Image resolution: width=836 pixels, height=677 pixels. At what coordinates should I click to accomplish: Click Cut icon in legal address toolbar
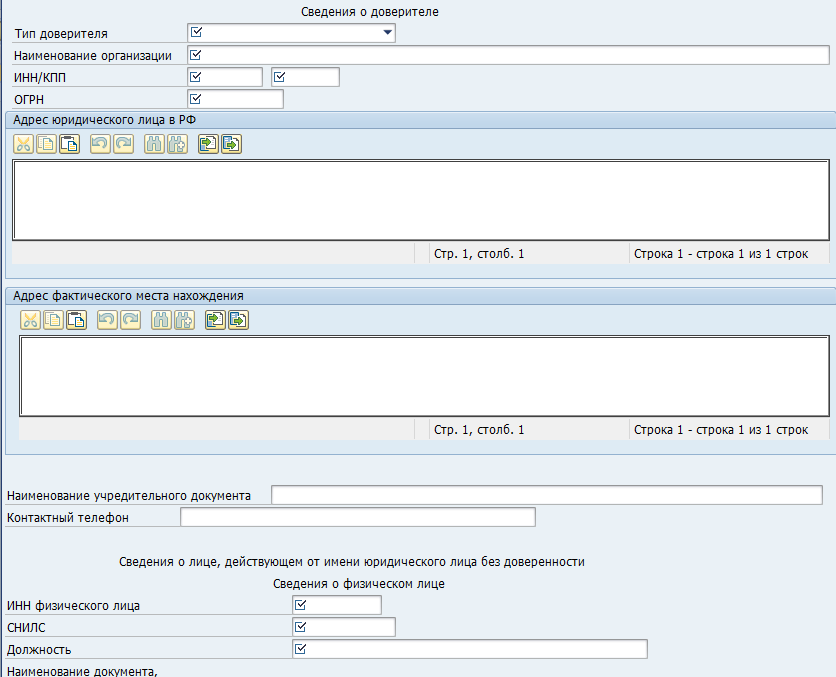pyautogui.click(x=23, y=144)
